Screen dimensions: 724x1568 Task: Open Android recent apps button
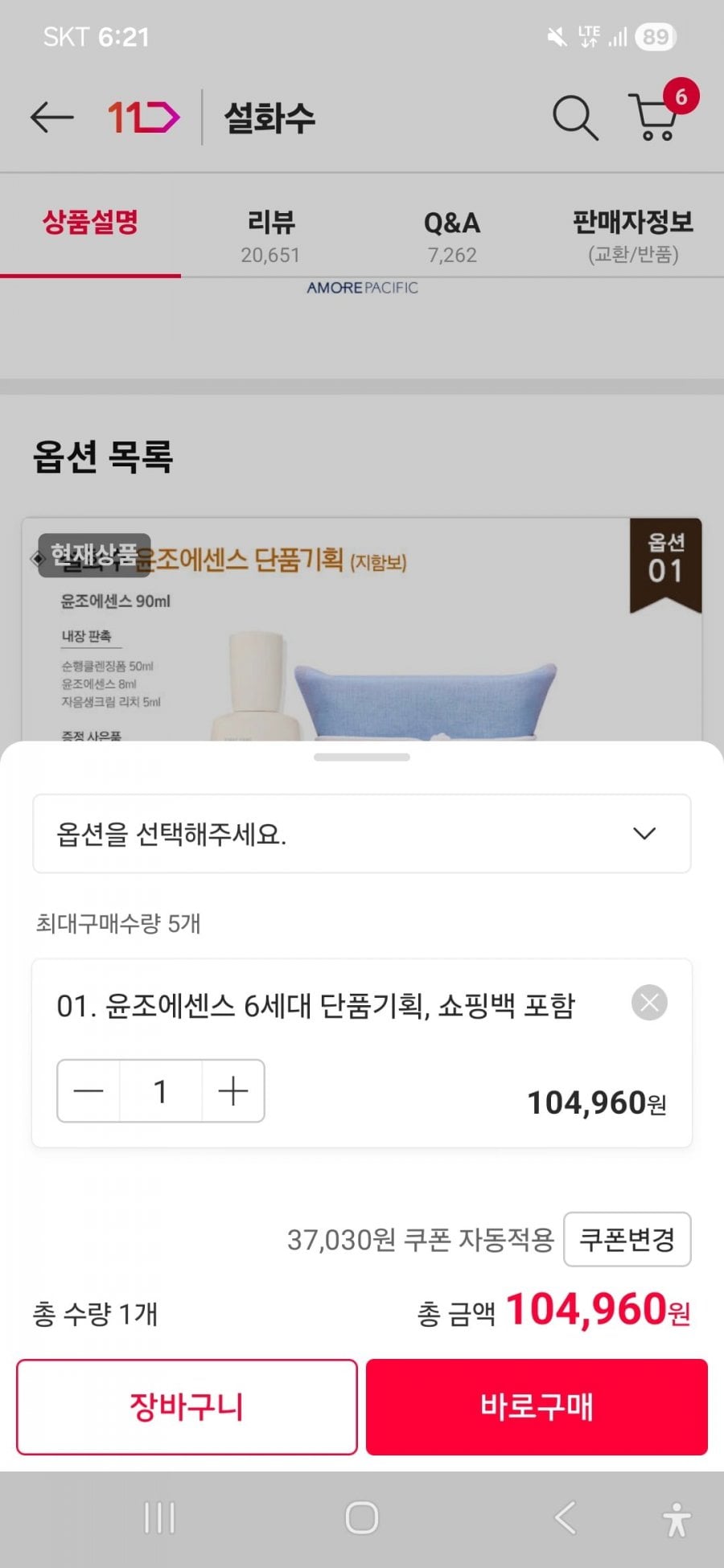pos(159,1518)
